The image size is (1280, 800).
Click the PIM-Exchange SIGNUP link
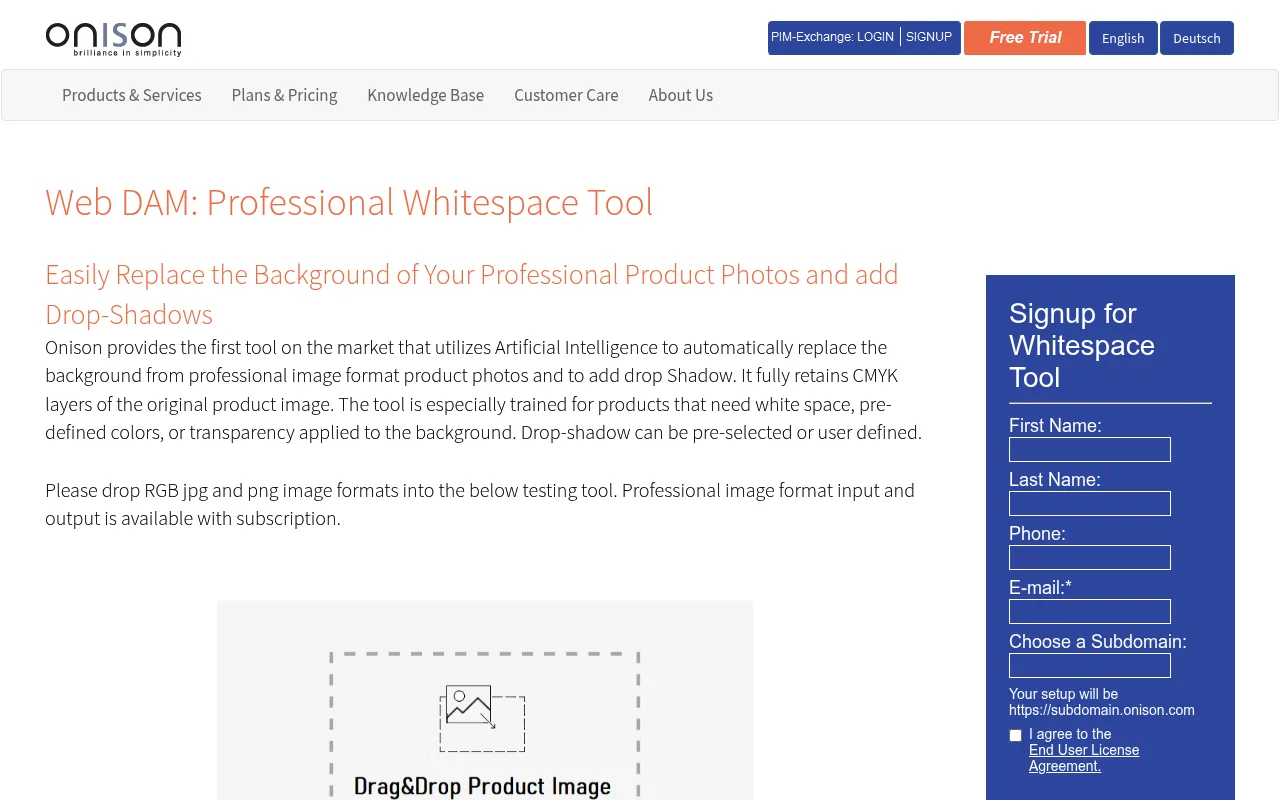tap(929, 37)
